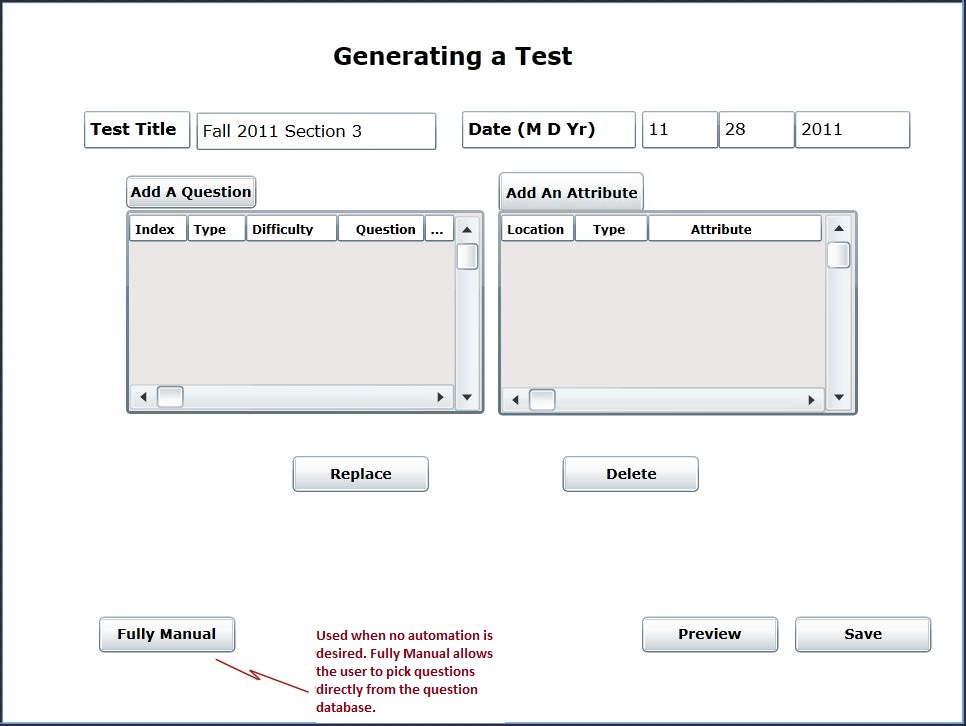This screenshot has height=726, width=966.
Task: Click the Test Title input field
Action: (x=316, y=131)
